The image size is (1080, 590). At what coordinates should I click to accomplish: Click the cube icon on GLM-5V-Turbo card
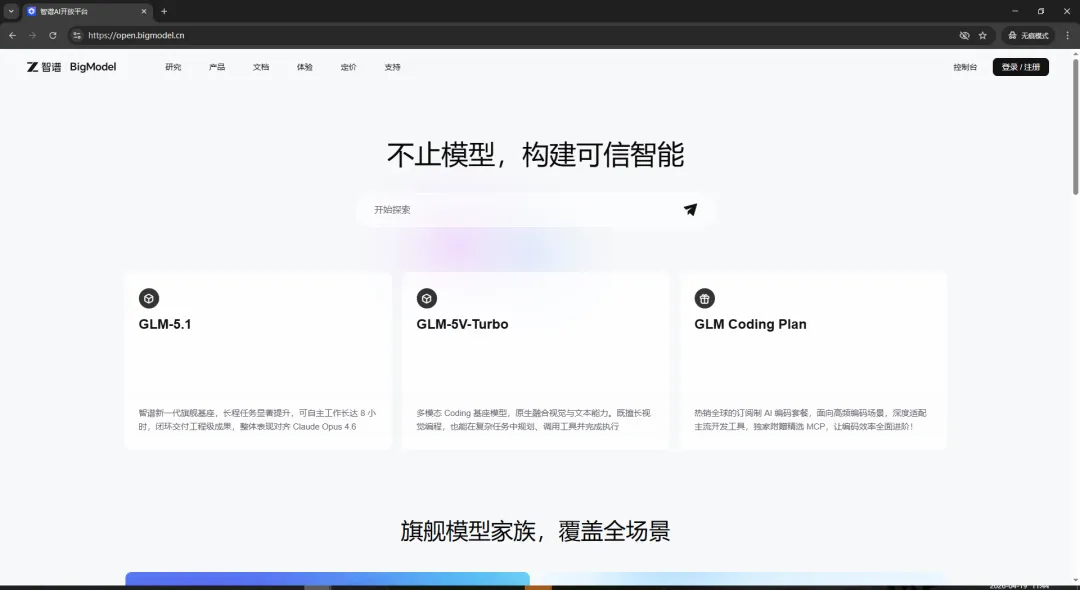point(426,298)
